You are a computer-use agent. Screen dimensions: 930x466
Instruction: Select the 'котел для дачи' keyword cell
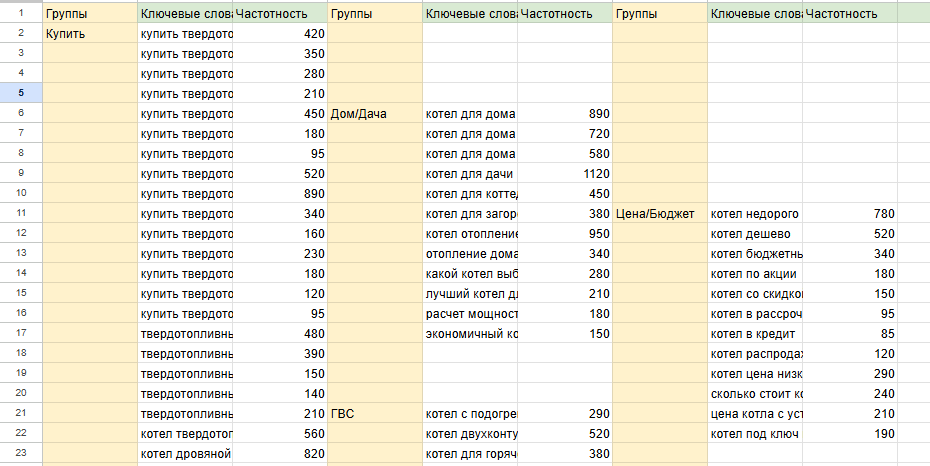tap(470, 173)
